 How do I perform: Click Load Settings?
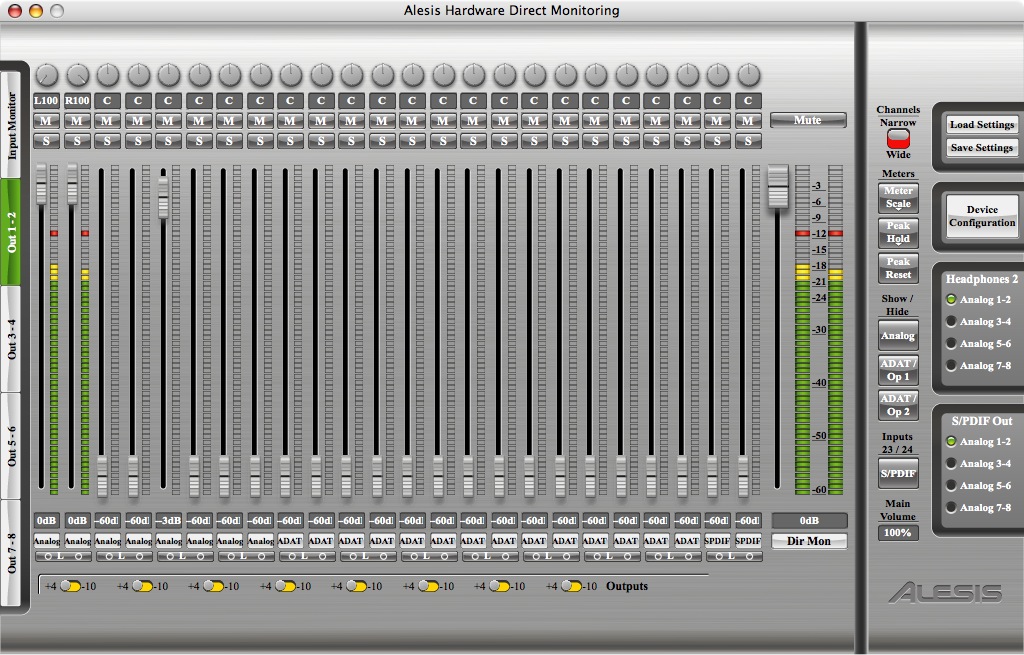(982, 125)
